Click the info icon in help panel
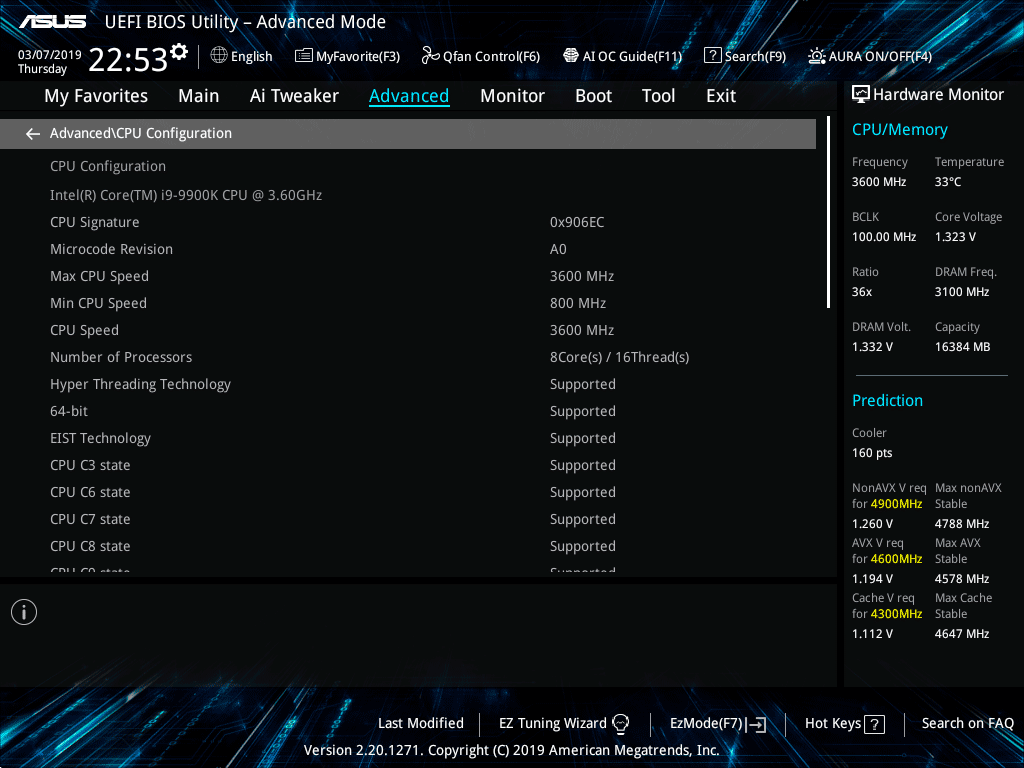This screenshot has height=768, width=1024. point(24,612)
